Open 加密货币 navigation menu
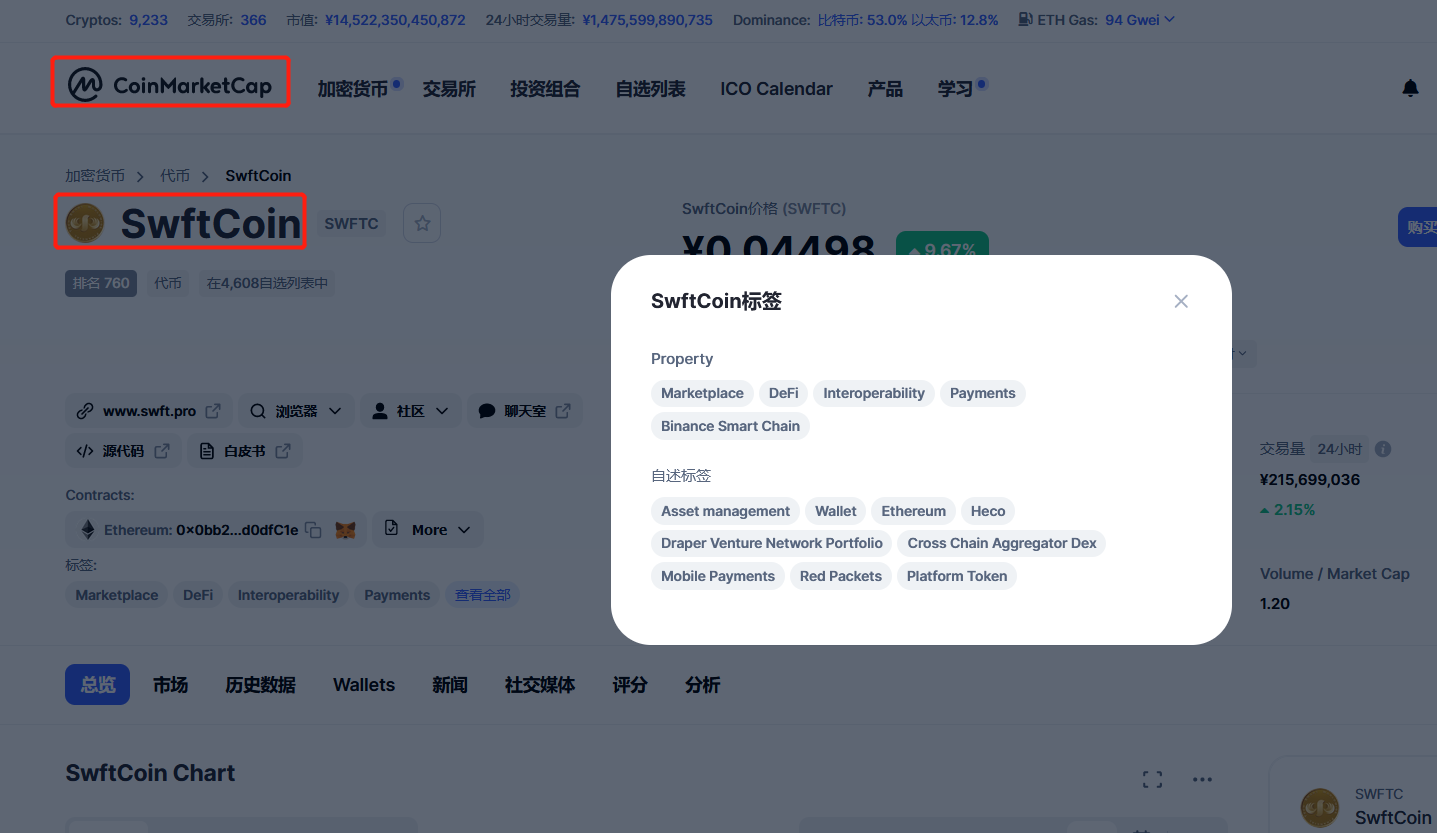Viewport: 1437px width, 833px height. point(353,89)
